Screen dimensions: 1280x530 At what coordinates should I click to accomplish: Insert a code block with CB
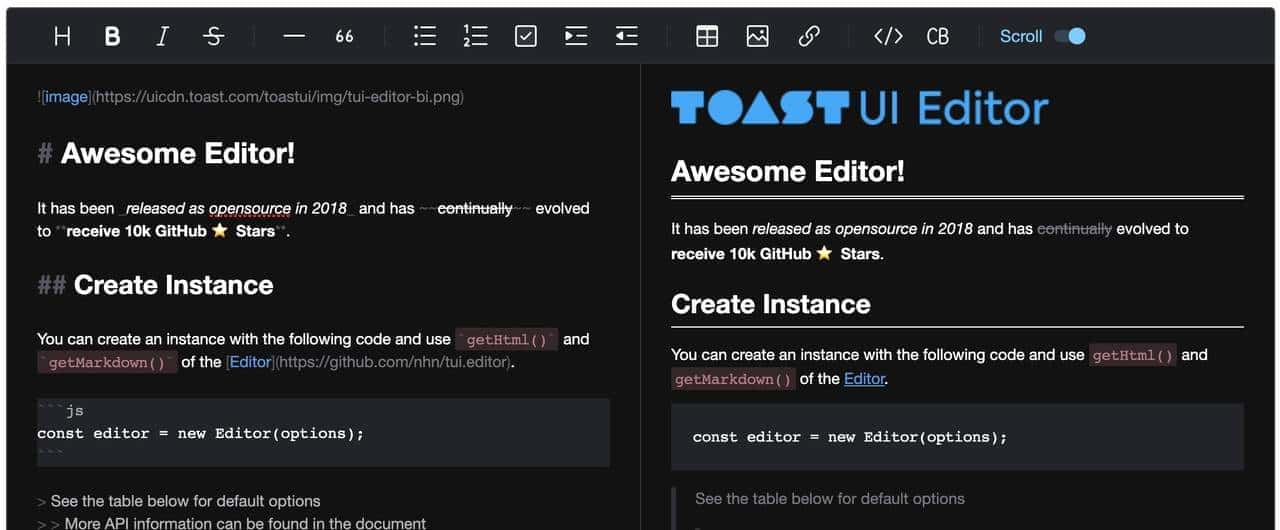coord(938,36)
